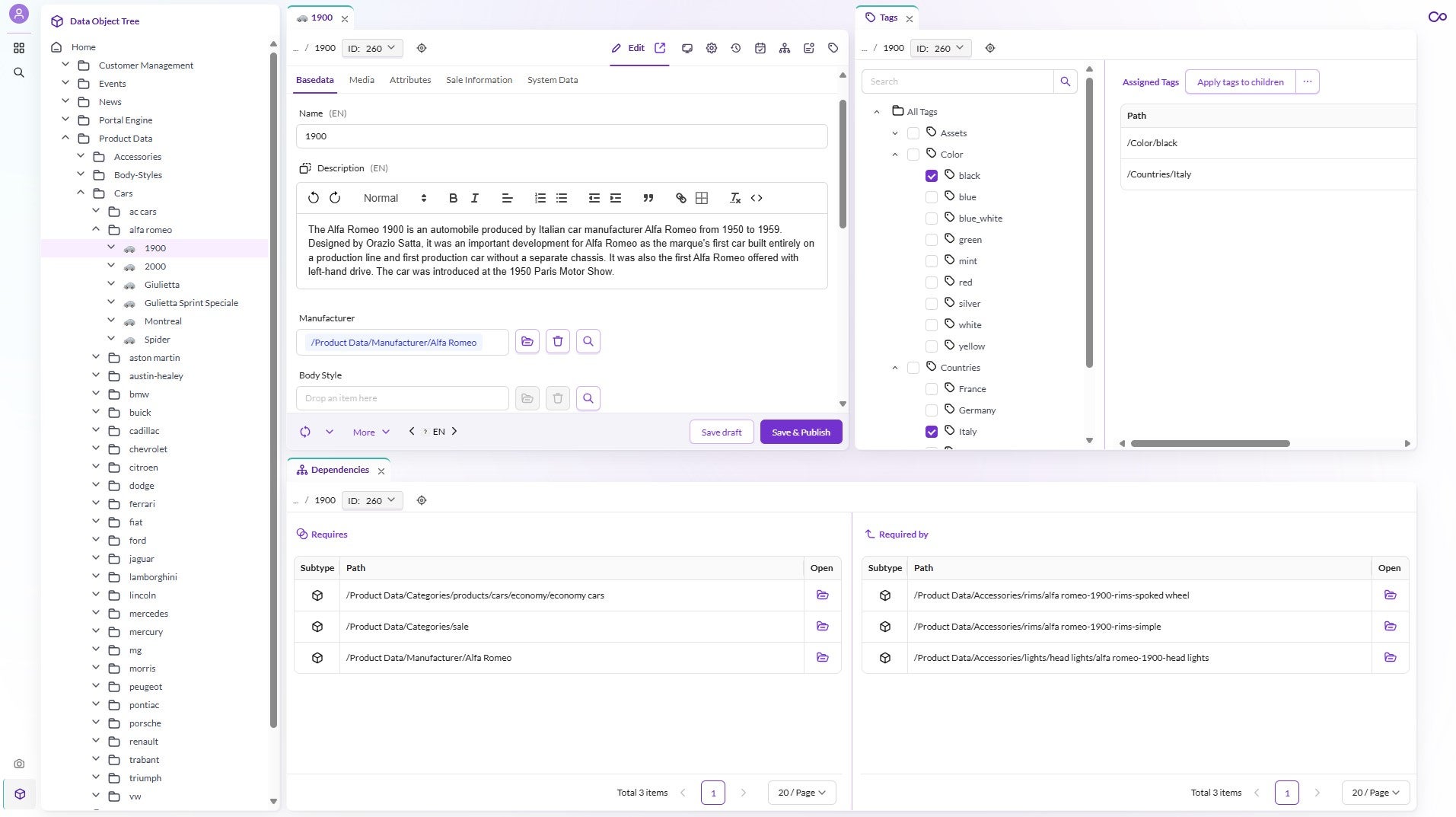
Task: Switch to the Attributes tab
Action: [410, 80]
